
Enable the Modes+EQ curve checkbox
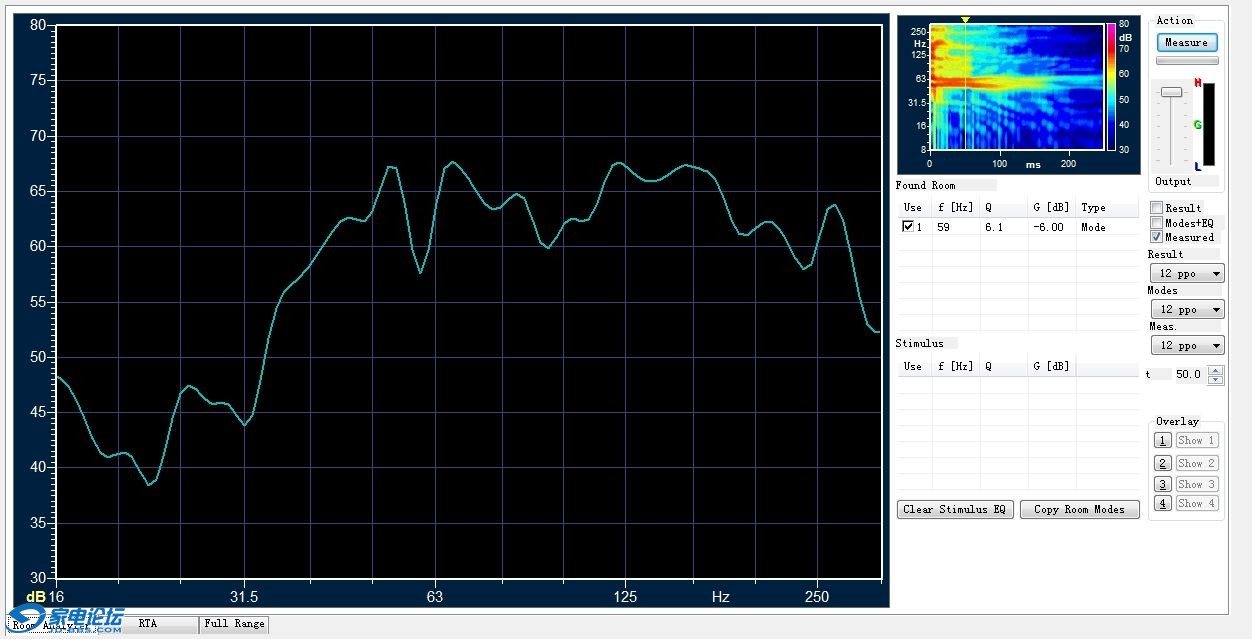pyautogui.click(x=1156, y=223)
